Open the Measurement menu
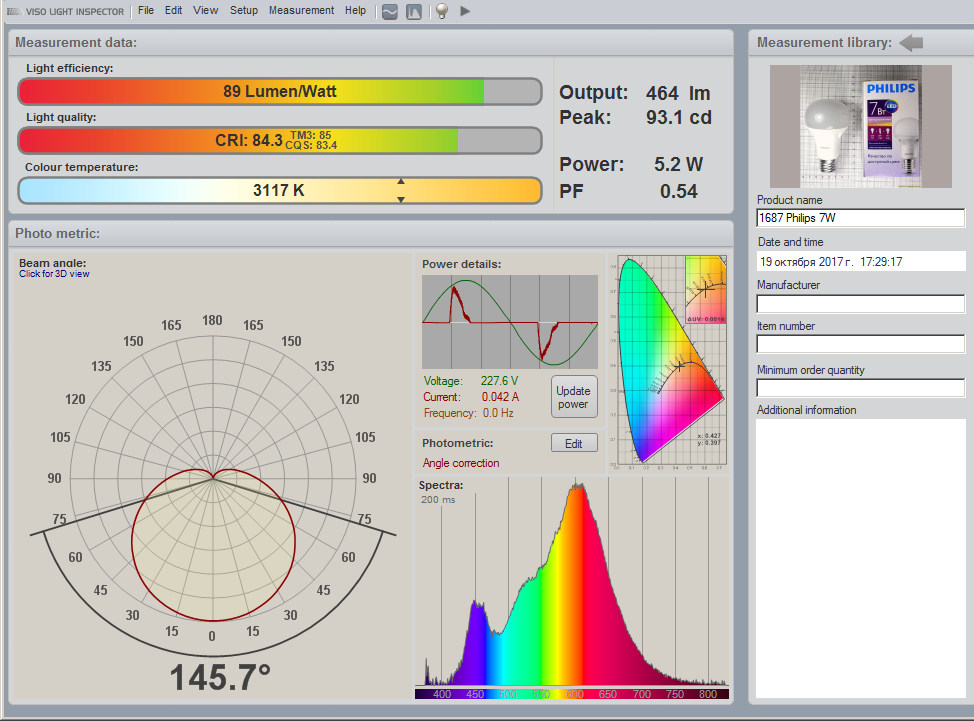 pyautogui.click(x=301, y=11)
